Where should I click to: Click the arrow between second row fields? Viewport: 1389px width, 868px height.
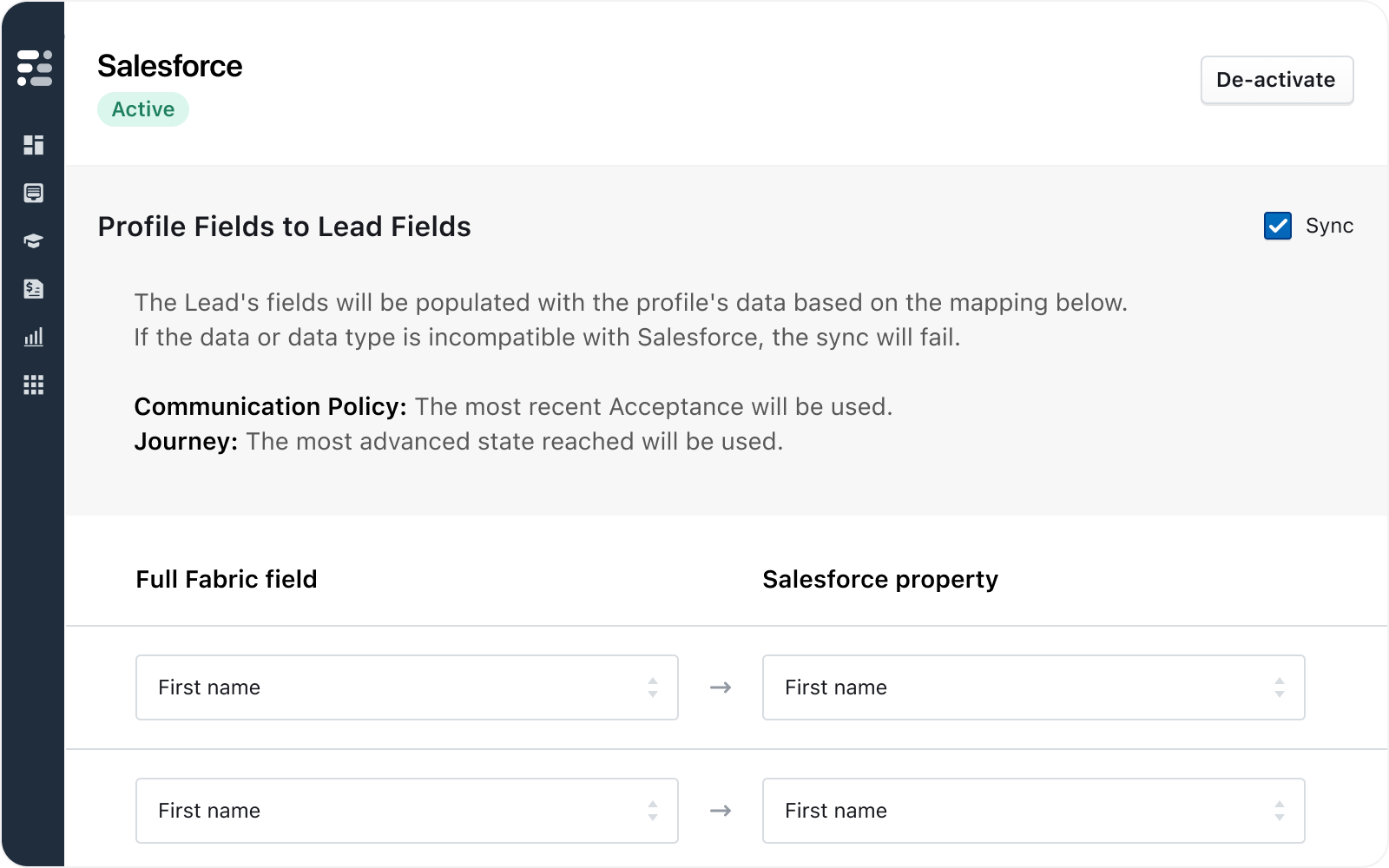721,811
